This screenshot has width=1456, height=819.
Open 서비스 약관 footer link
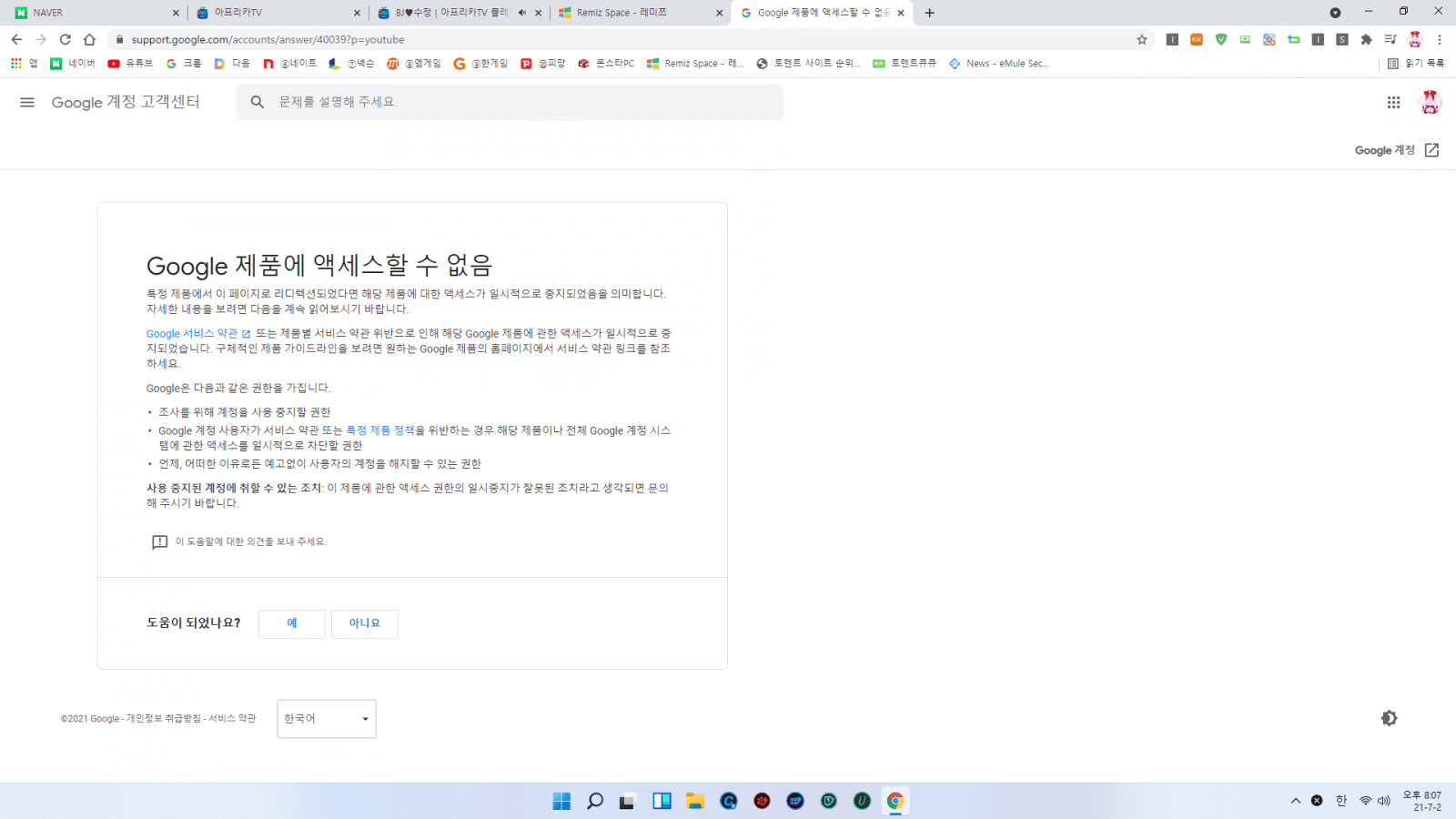(232, 719)
